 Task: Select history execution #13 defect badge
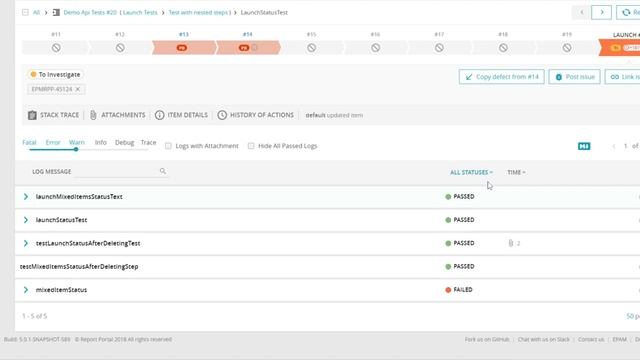[x=182, y=48]
